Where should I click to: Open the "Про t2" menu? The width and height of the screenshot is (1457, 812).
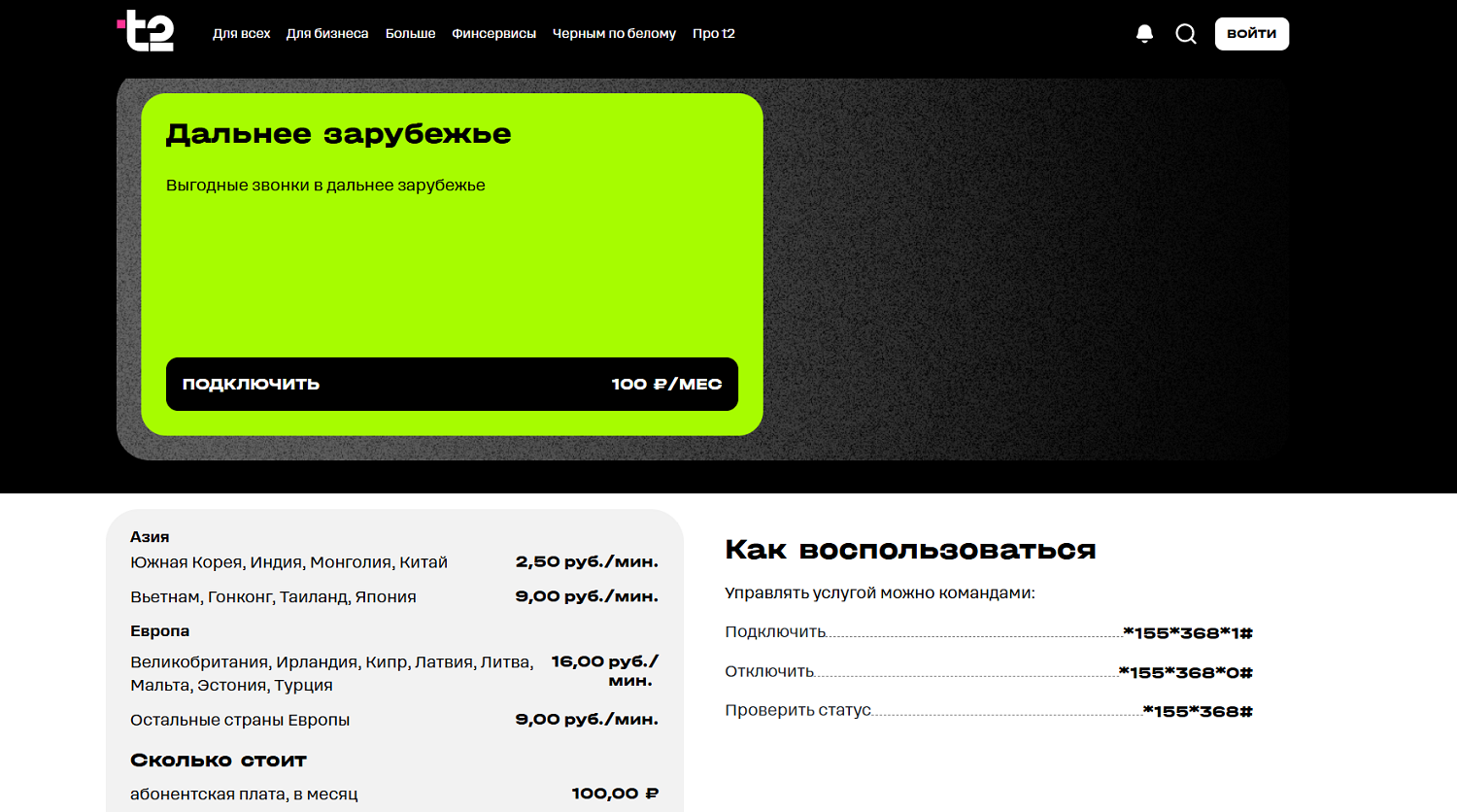pos(714,33)
